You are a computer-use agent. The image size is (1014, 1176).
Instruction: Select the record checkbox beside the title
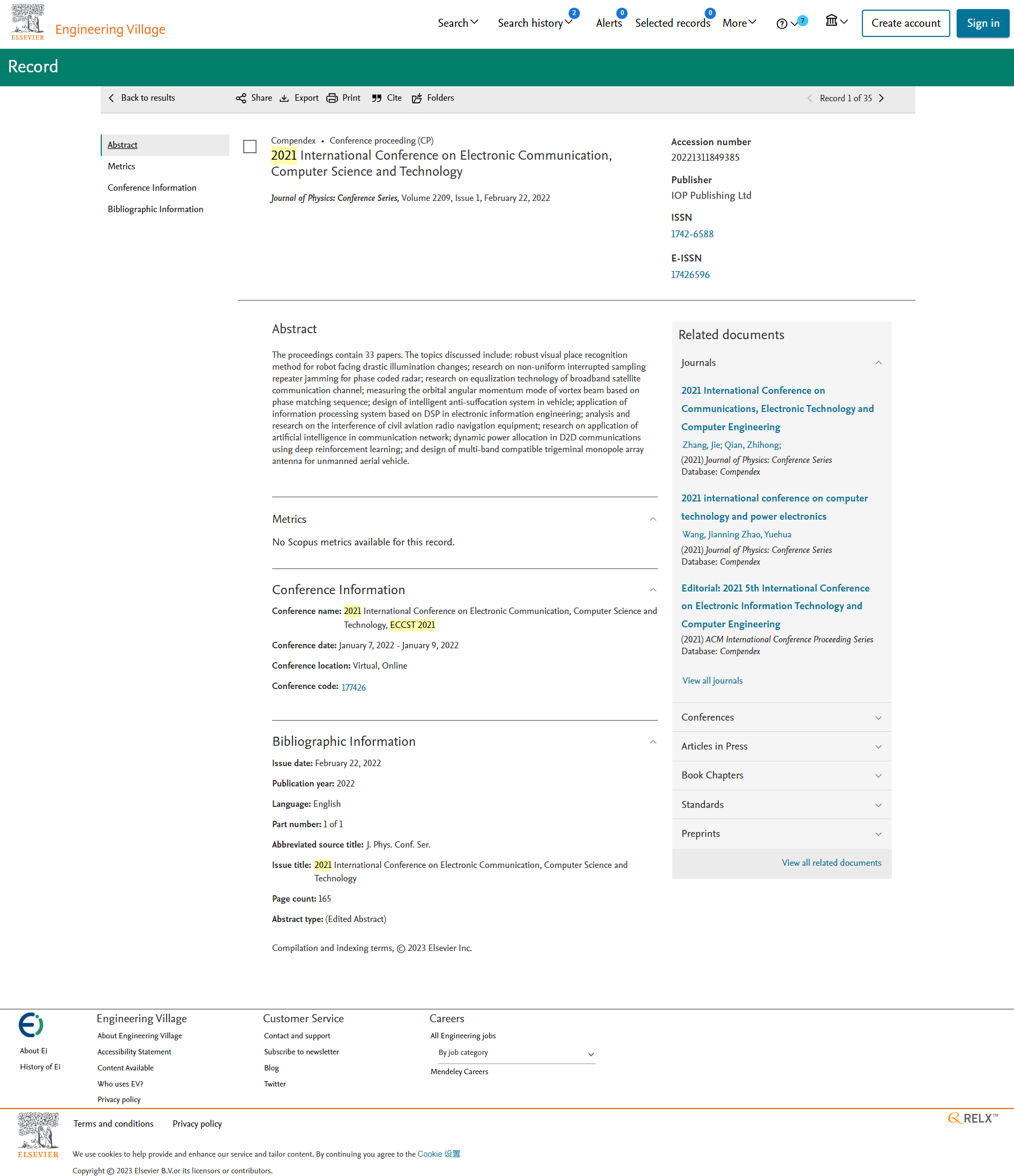[x=250, y=146]
